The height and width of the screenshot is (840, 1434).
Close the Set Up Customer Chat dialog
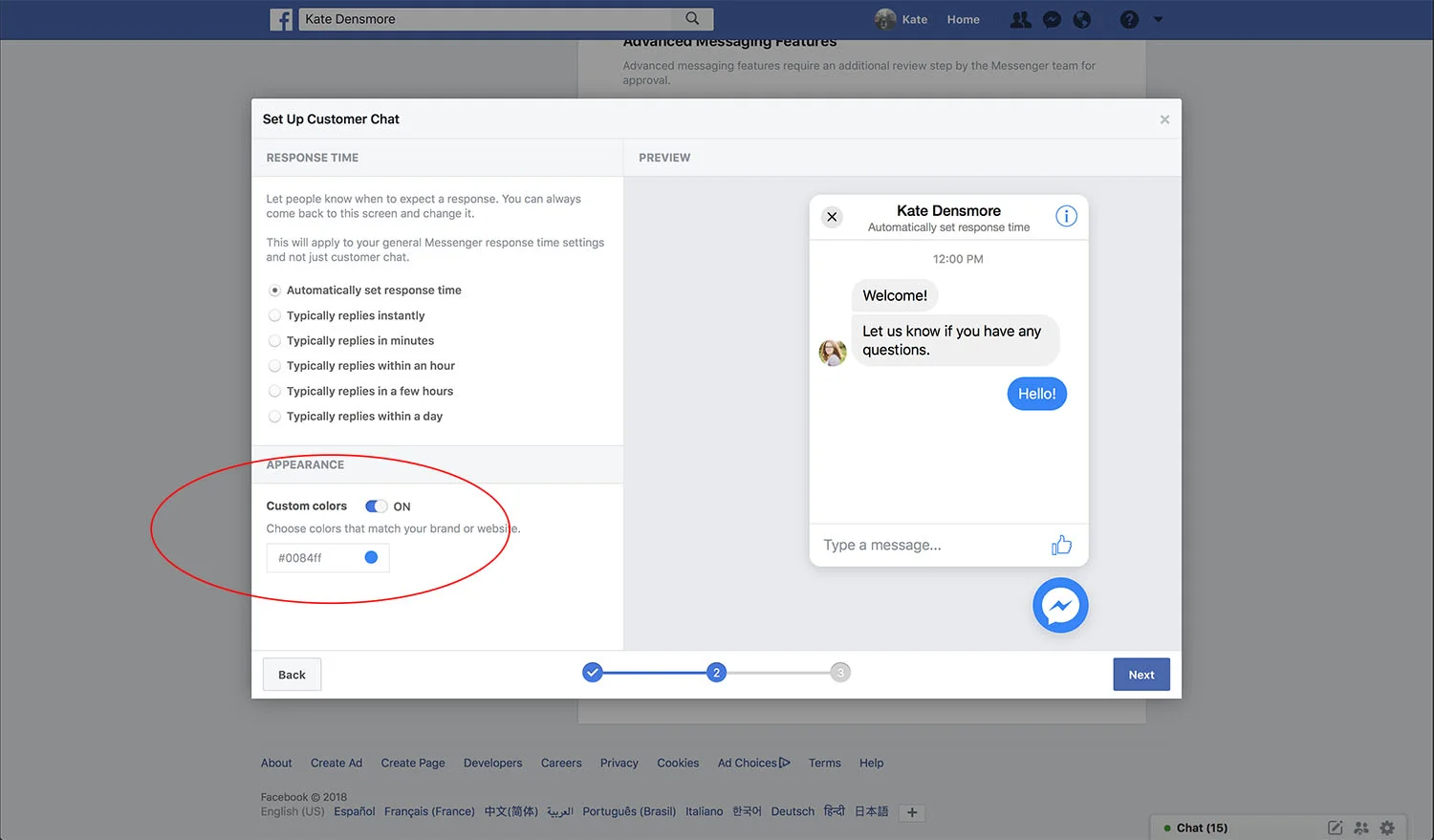pyautogui.click(x=1164, y=119)
